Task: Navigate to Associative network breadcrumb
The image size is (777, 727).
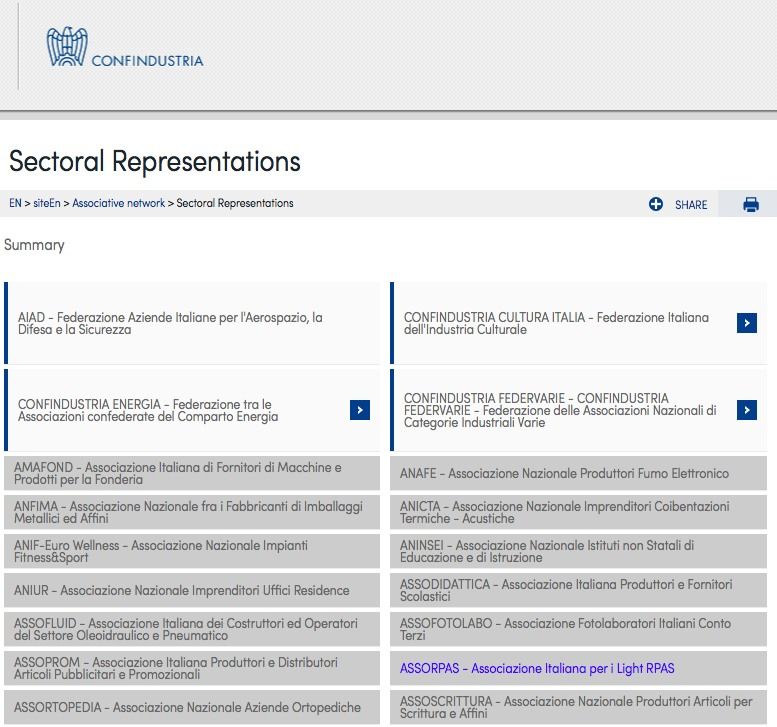Action: click(x=118, y=203)
